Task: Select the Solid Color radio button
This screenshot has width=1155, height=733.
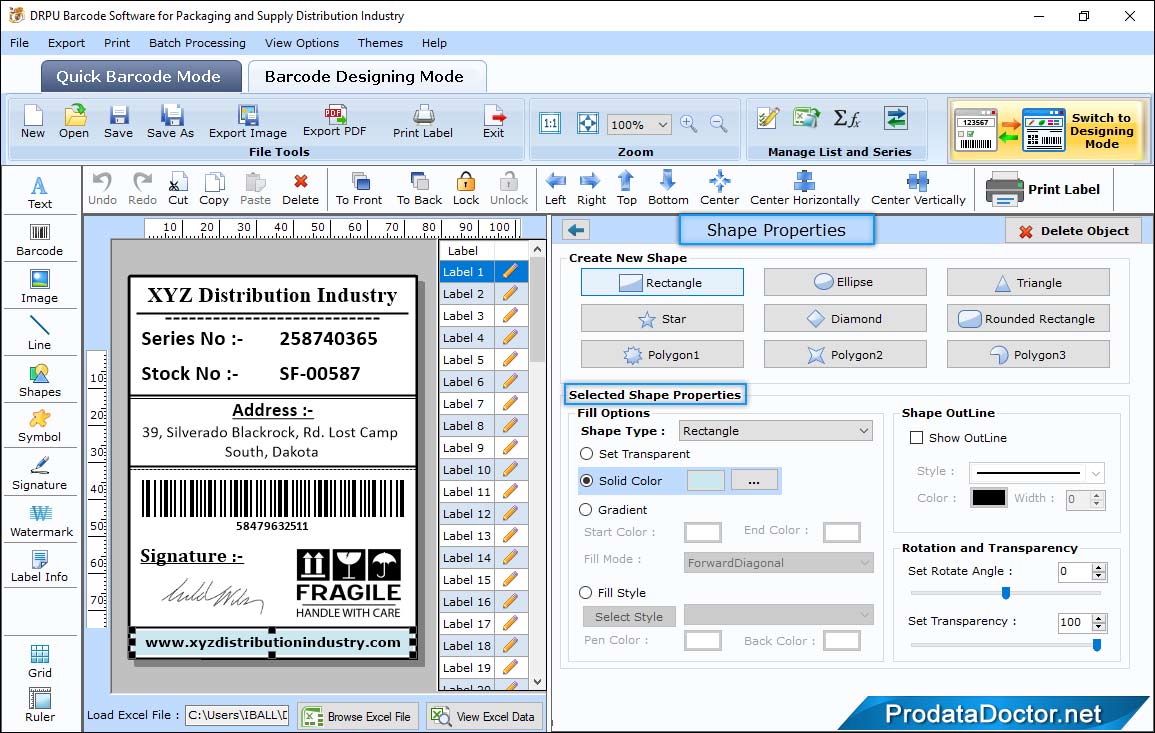Action: pos(586,480)
